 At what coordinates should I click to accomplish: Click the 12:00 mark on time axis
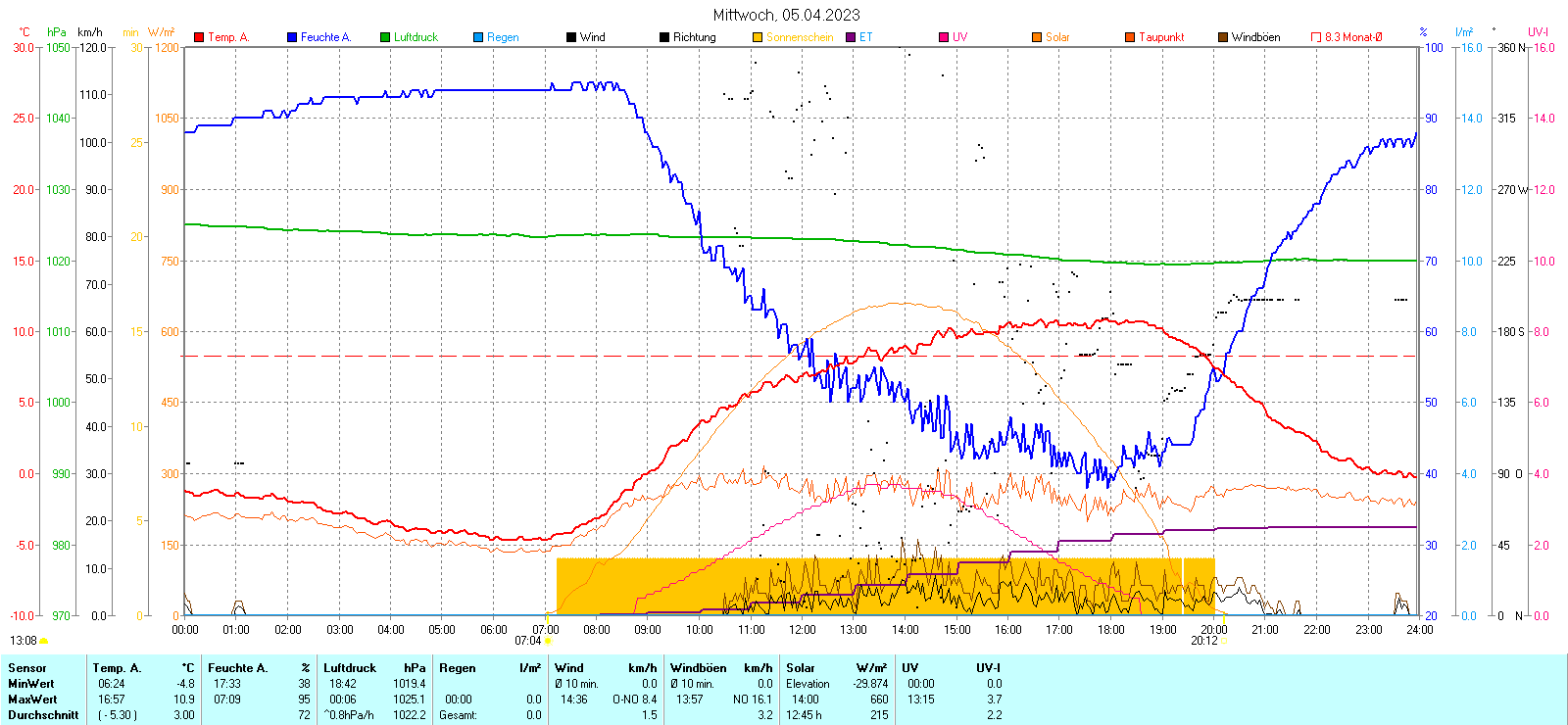click(802, 630)
